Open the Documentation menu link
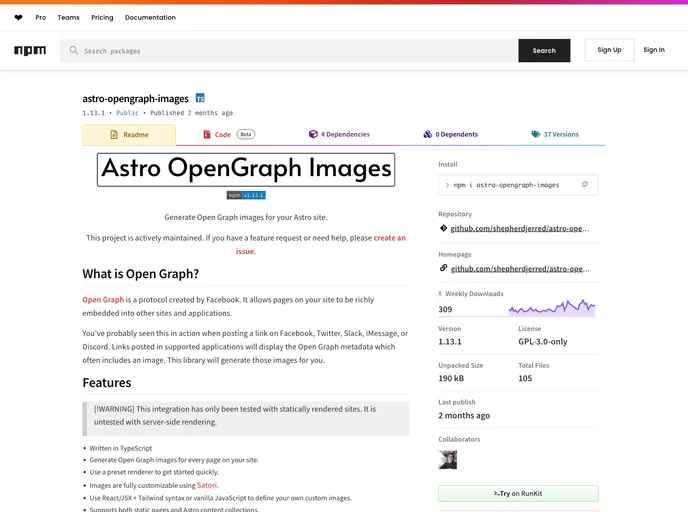The width and height of the screenshot is (688, 512). (x=150, y=18)
